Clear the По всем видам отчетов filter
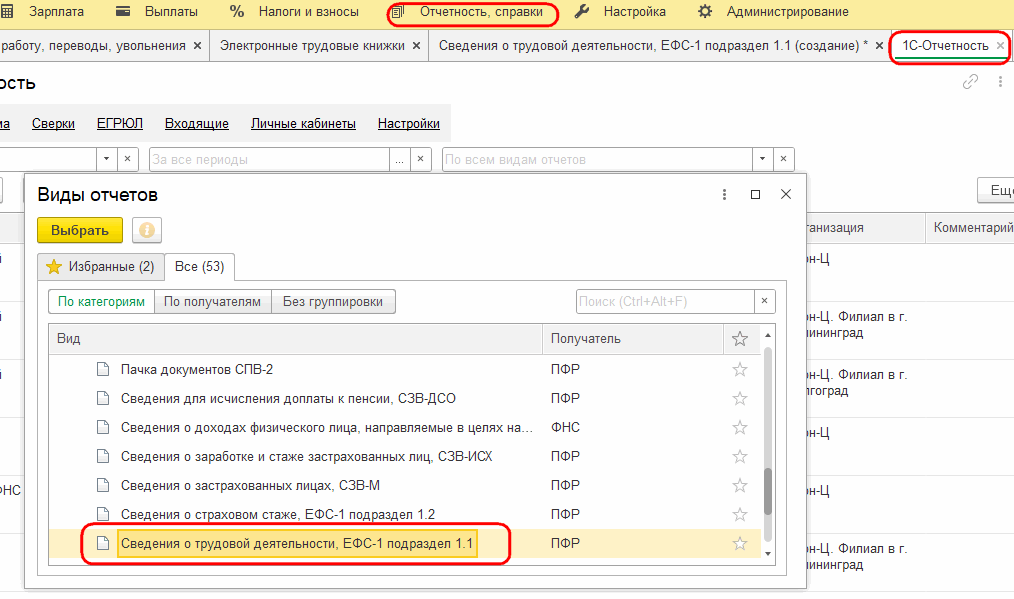This screenshot has height=599, width=1014. tap(784, 159)
